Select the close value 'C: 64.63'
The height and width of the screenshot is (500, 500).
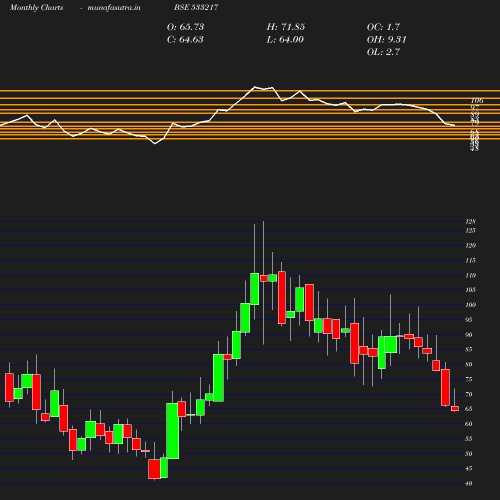coord(185,40)
